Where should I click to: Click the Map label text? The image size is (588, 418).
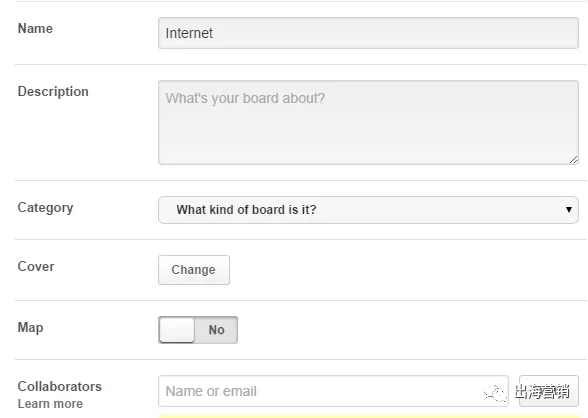tap(30, 328)
